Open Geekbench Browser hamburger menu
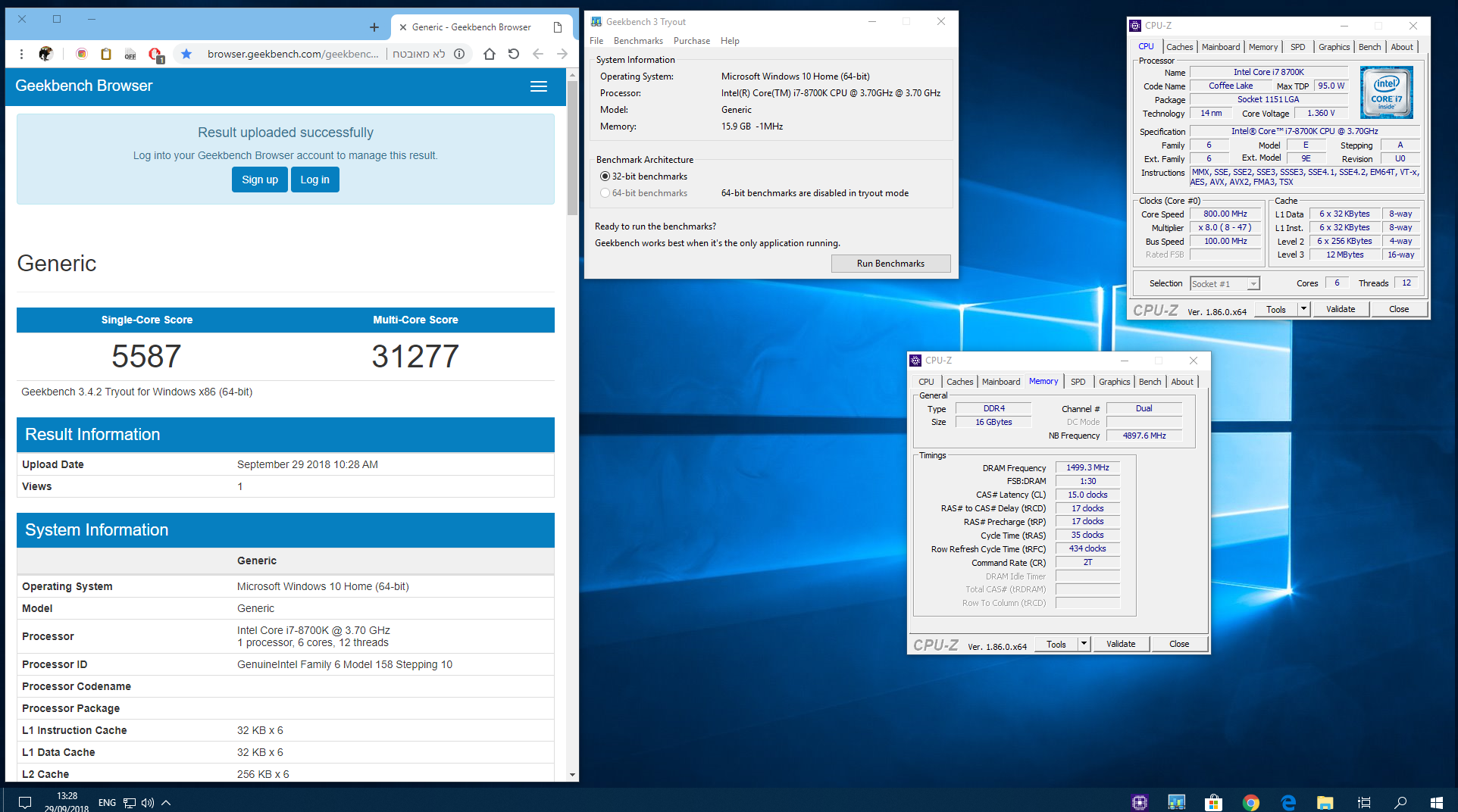The image size is (1458, 812). pos(539,86)
